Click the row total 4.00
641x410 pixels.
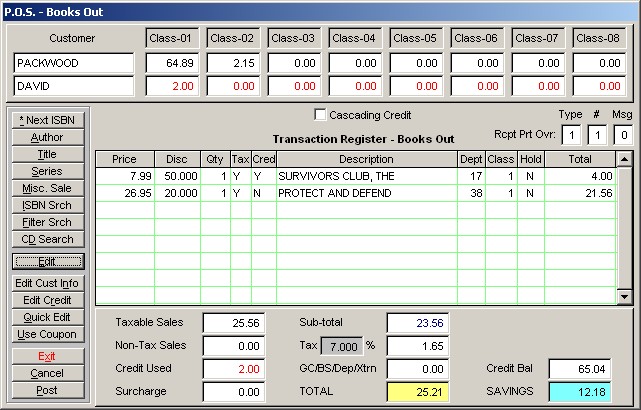[x=580, y=176]
